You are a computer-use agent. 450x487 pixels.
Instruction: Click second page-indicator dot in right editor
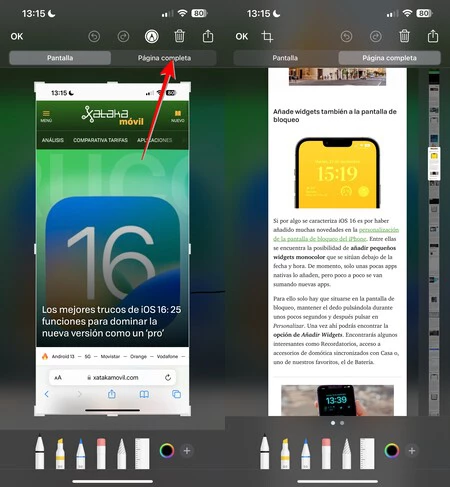pyautogui.click(x=342, y=423)
